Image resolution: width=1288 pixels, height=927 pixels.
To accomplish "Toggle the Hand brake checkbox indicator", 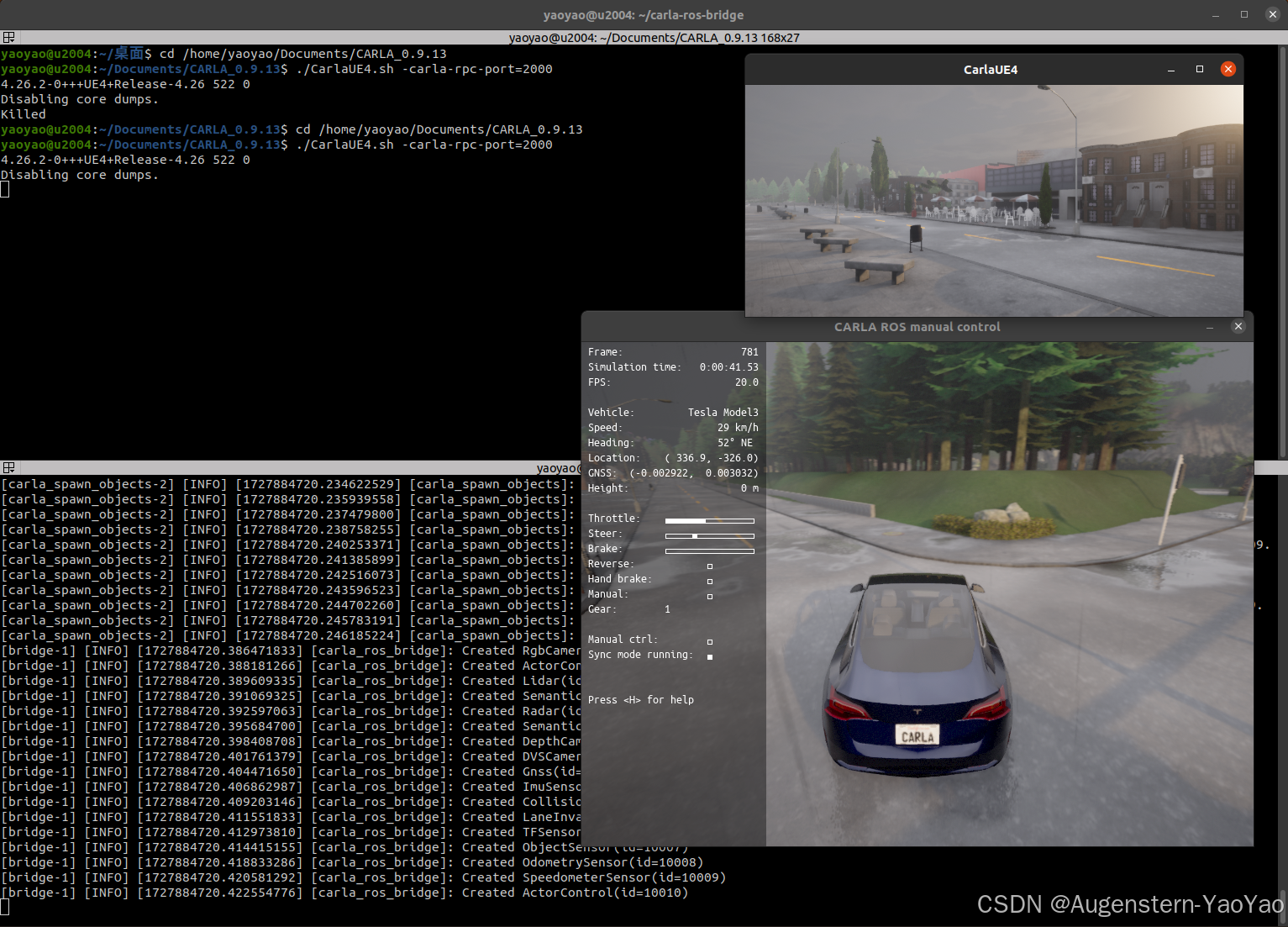I will (x=710, y=581).
